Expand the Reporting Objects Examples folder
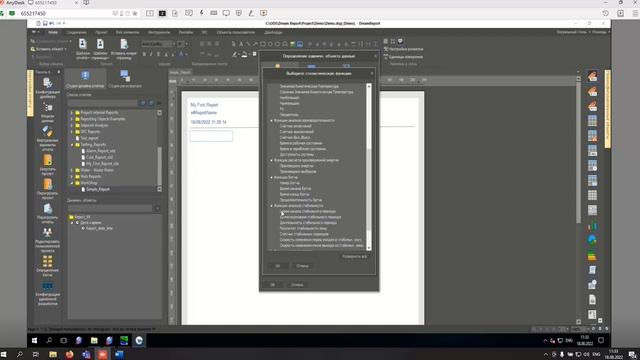The image size is (640, 360). (x=72, y=119)
